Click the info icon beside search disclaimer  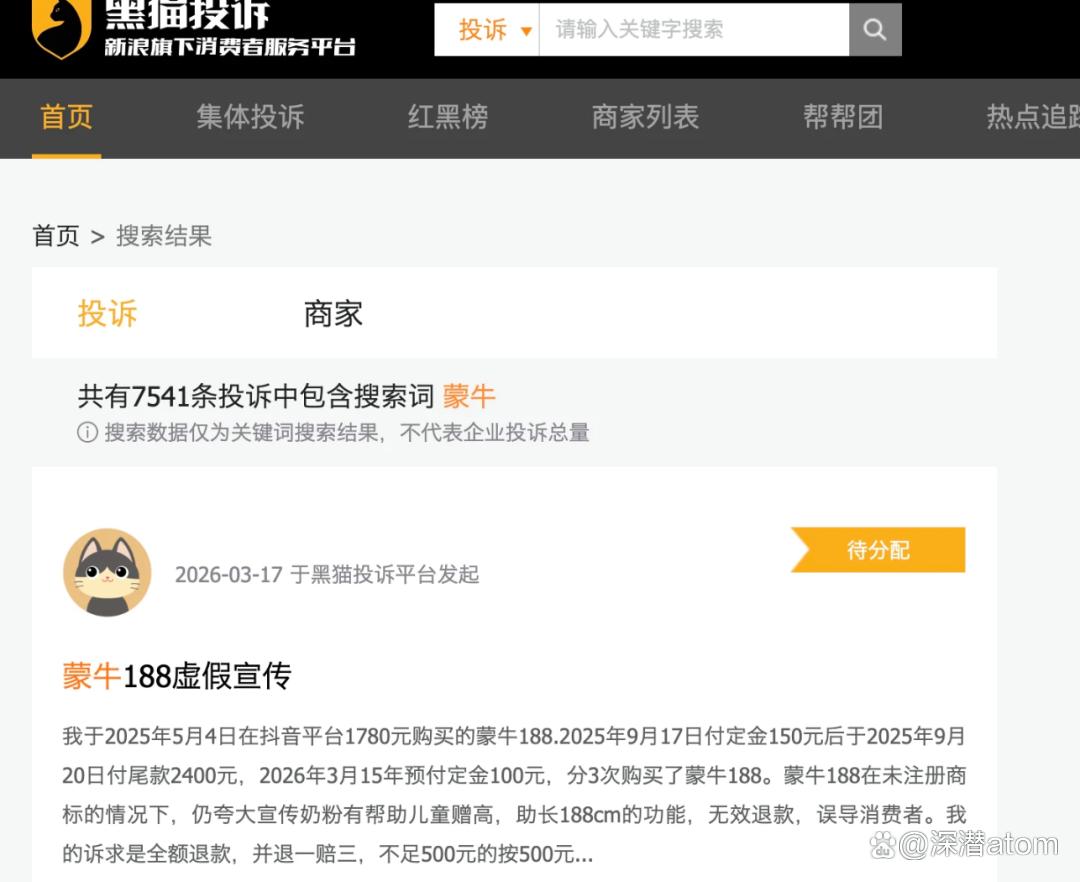coord(87,432)
